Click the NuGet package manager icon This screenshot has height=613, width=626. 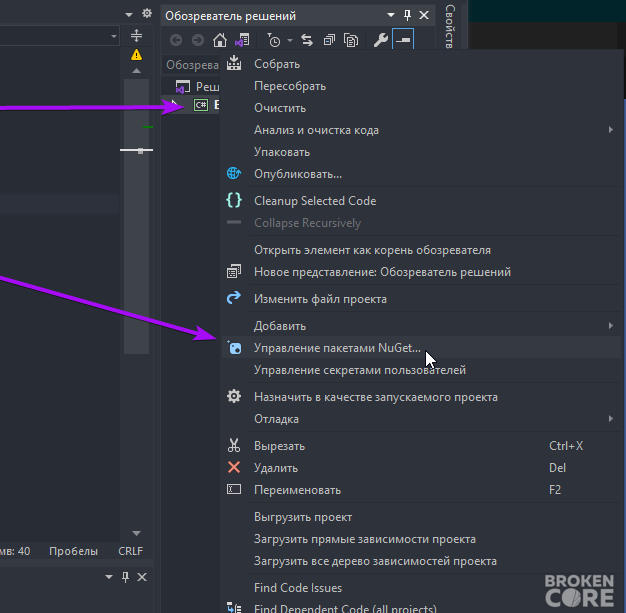click(234, 347)
